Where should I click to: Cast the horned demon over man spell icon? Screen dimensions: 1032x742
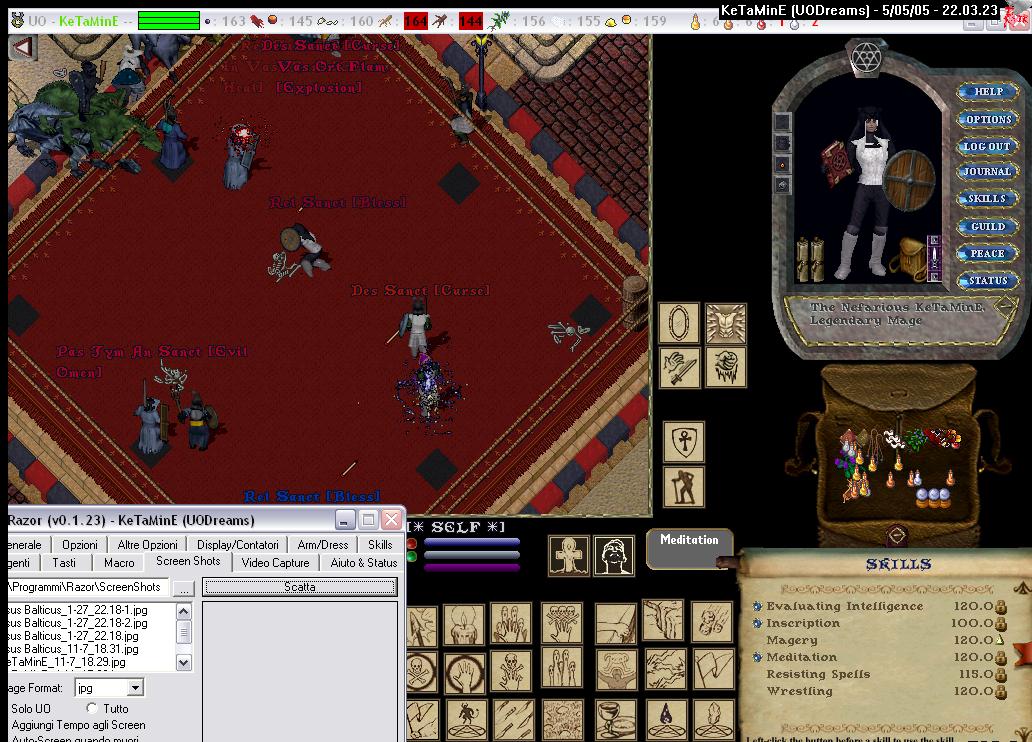tap(616, 670)
